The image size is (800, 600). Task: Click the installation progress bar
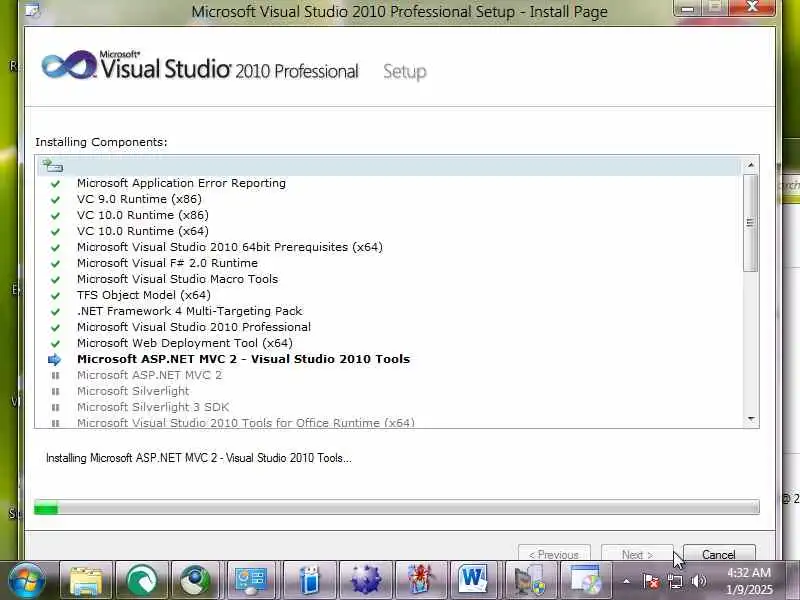396,507
